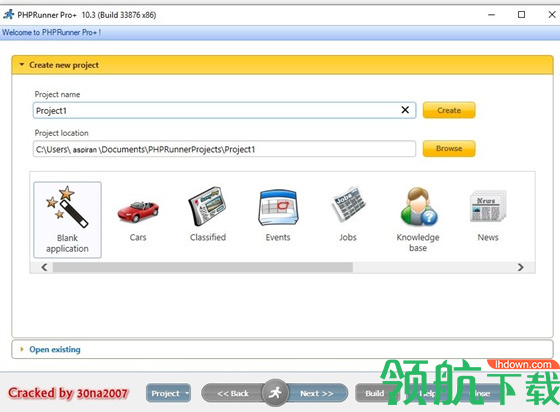Pick the Classified template icon
This screenshot has height=412, width=560.
click(x=208, y=206)
